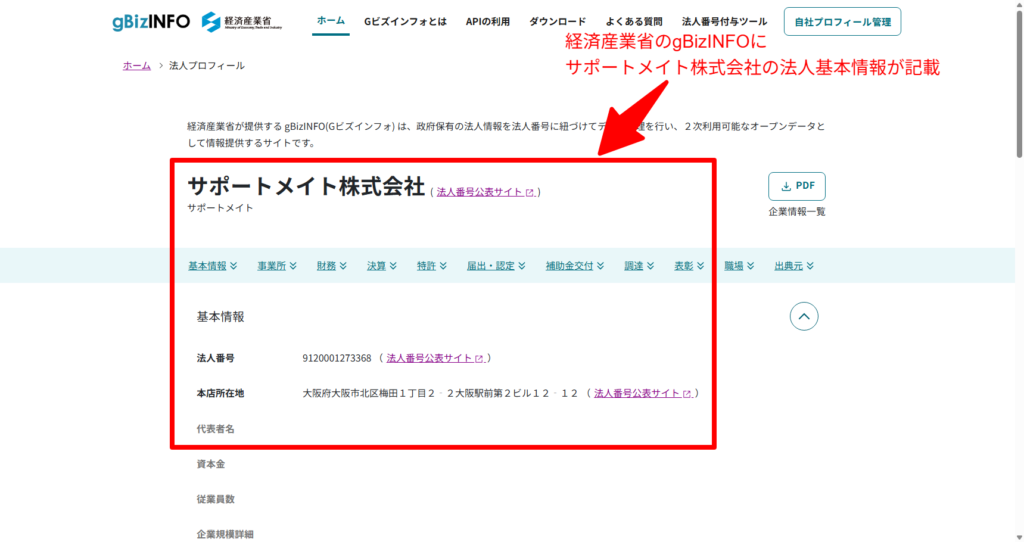The image size is (1024, 542).
Task: Click external-link icon in 法人番号 row
Action: pos(479,359)
